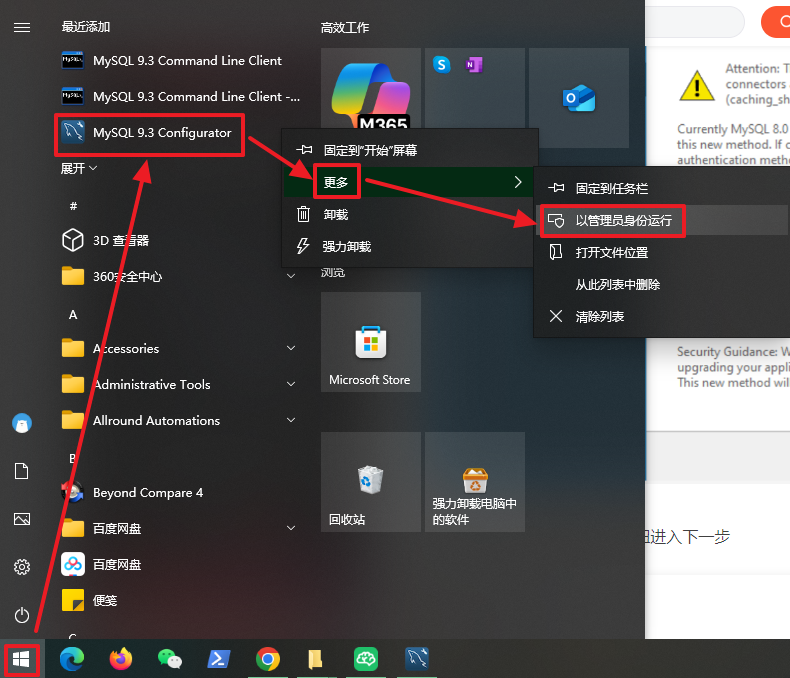Open the 3D 查看器 app

(x=106, y=240)
